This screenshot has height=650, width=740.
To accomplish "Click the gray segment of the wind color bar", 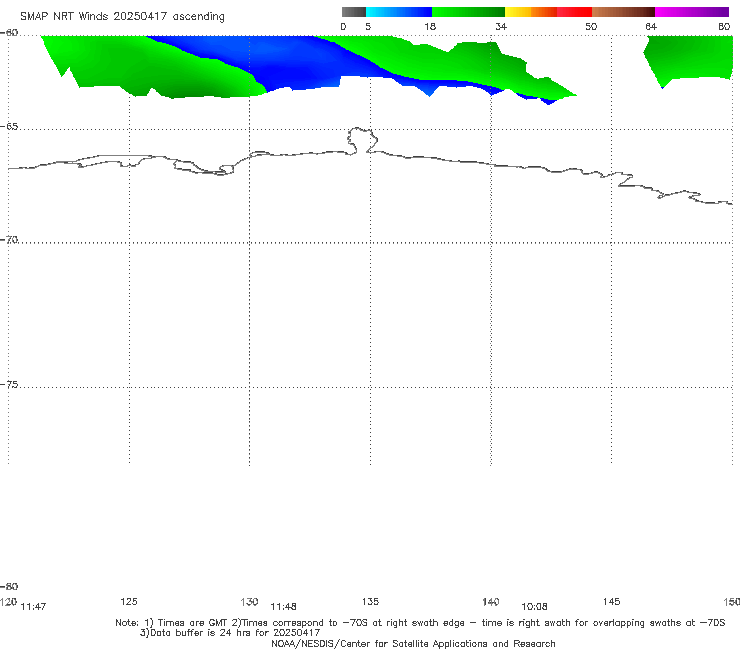I will click(x=353, y=12).
